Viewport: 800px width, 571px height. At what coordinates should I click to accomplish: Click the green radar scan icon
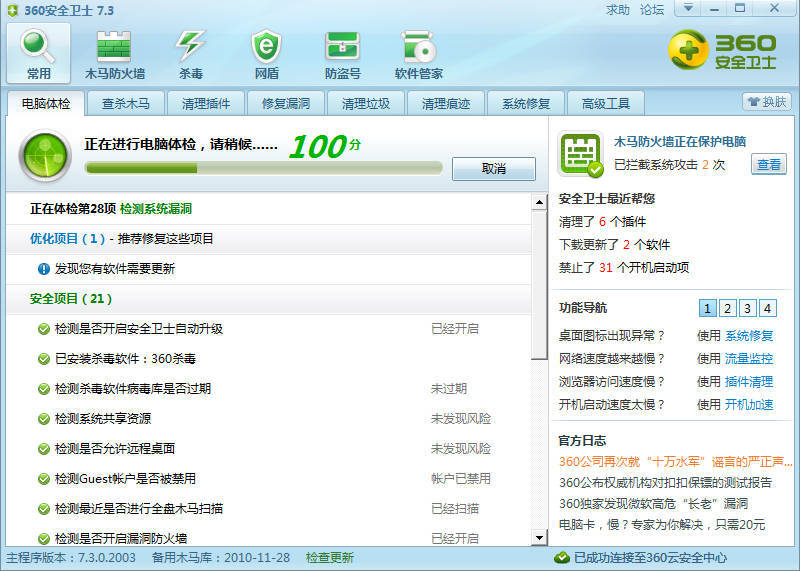[x=45, y=156]
